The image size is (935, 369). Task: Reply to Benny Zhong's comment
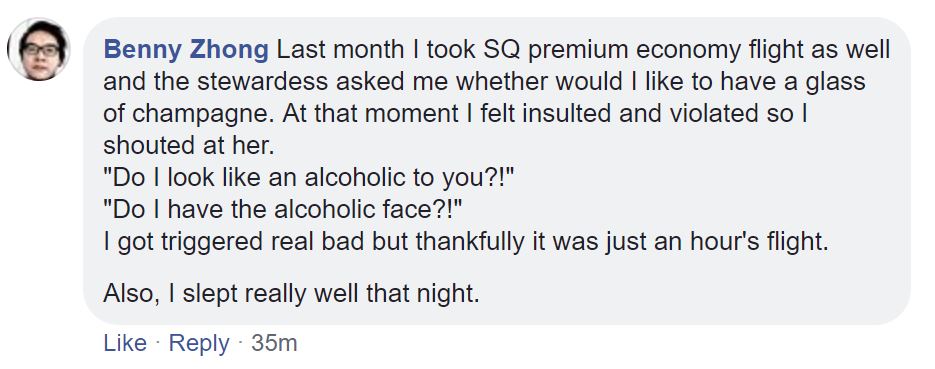coord(199,343)
